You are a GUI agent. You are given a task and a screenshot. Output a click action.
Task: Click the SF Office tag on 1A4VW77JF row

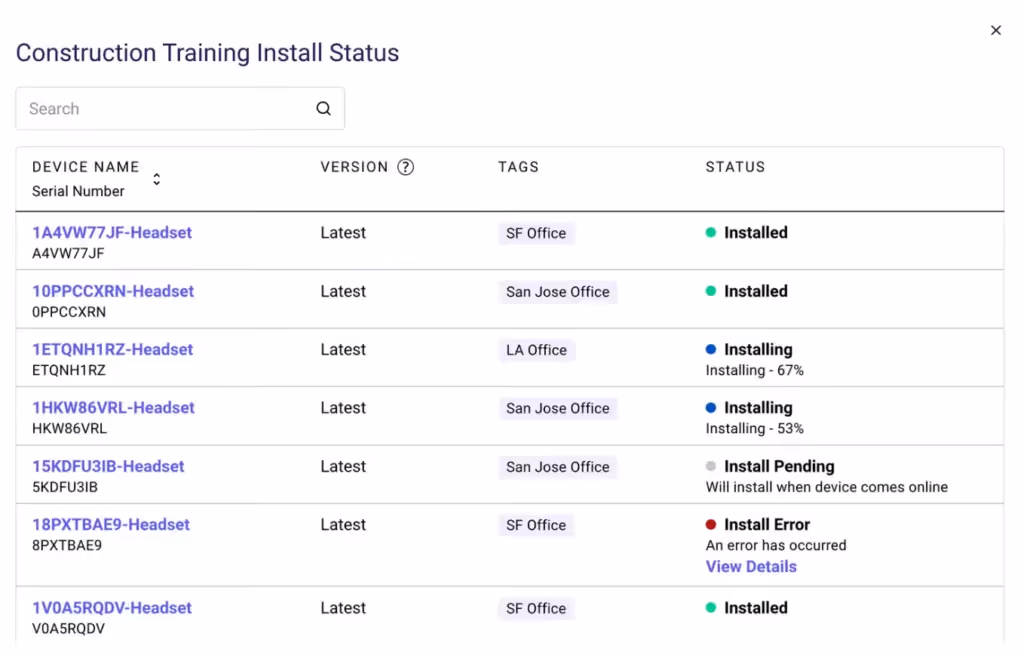[x=536, y=233]
